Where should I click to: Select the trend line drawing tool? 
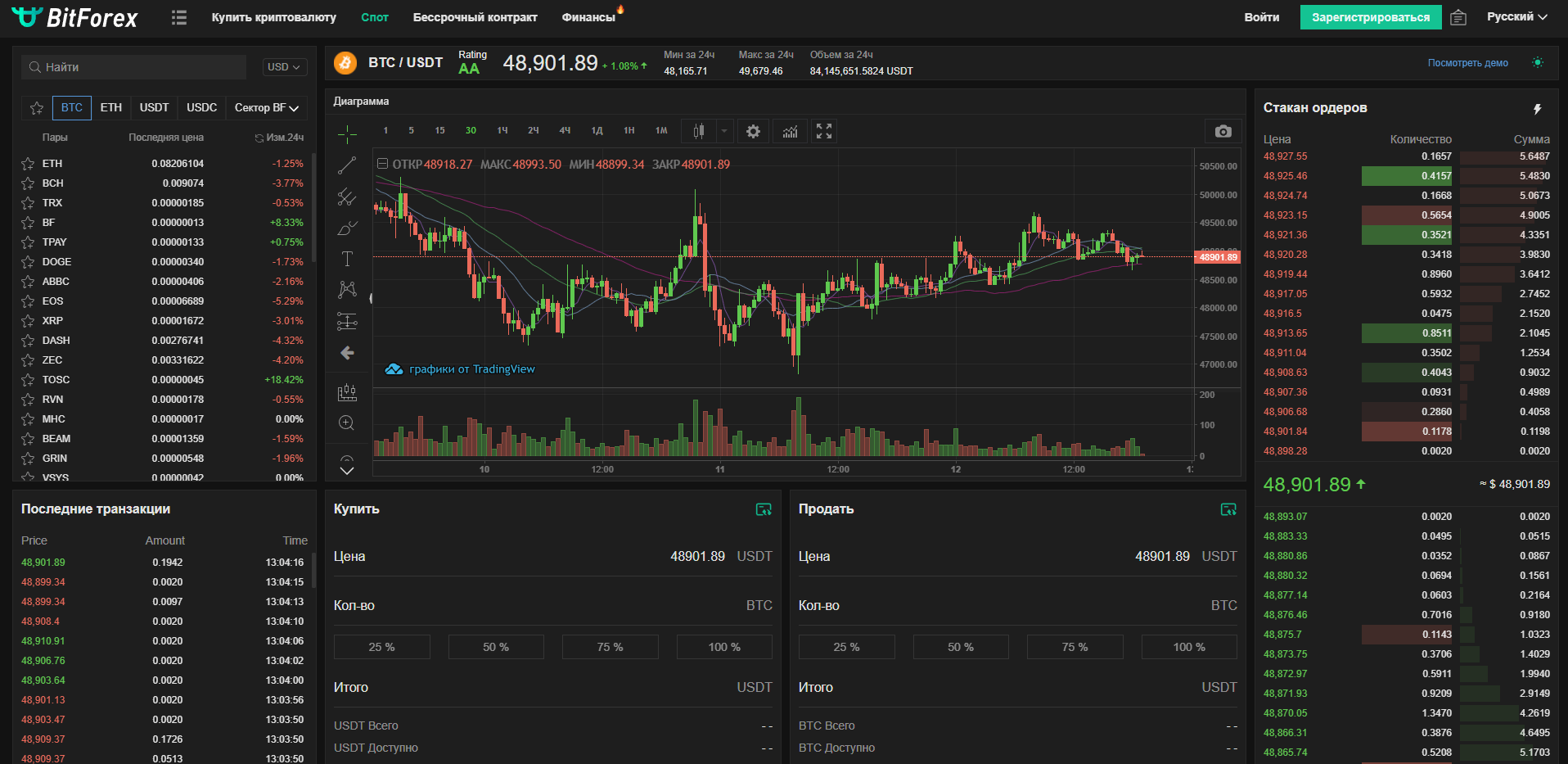[x=347, y=165]
